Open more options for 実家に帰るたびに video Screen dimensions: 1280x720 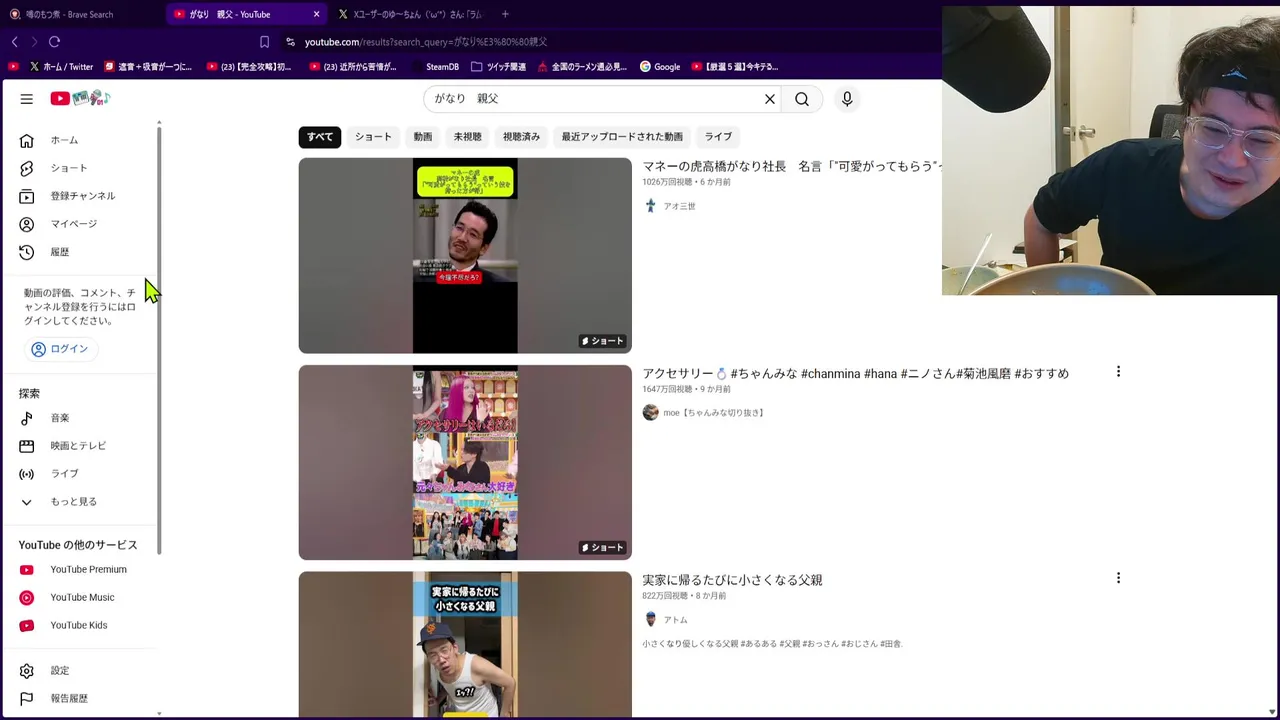pos(1118,578)
